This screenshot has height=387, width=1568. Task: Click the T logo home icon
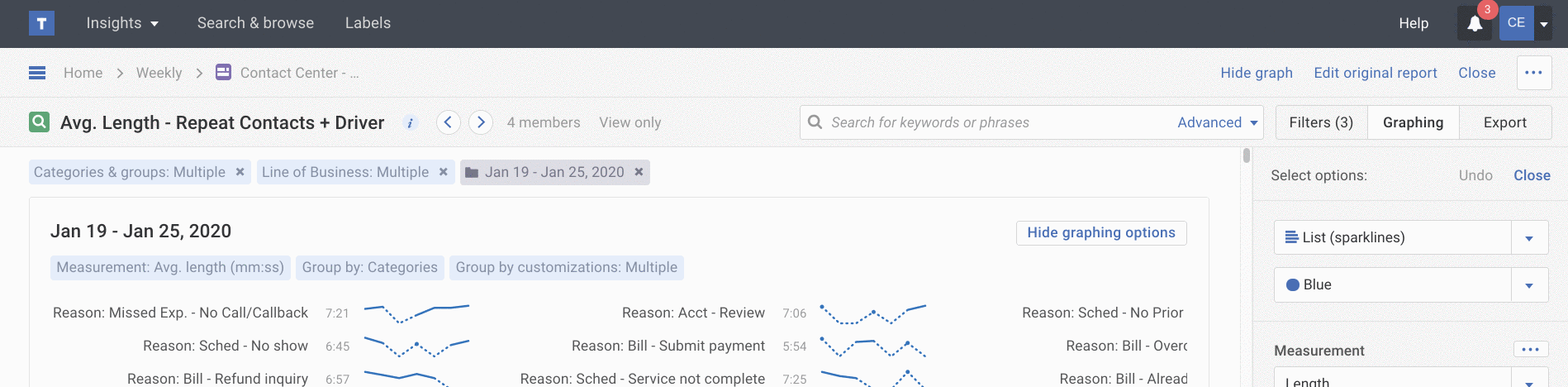click(x=41, y=23)
